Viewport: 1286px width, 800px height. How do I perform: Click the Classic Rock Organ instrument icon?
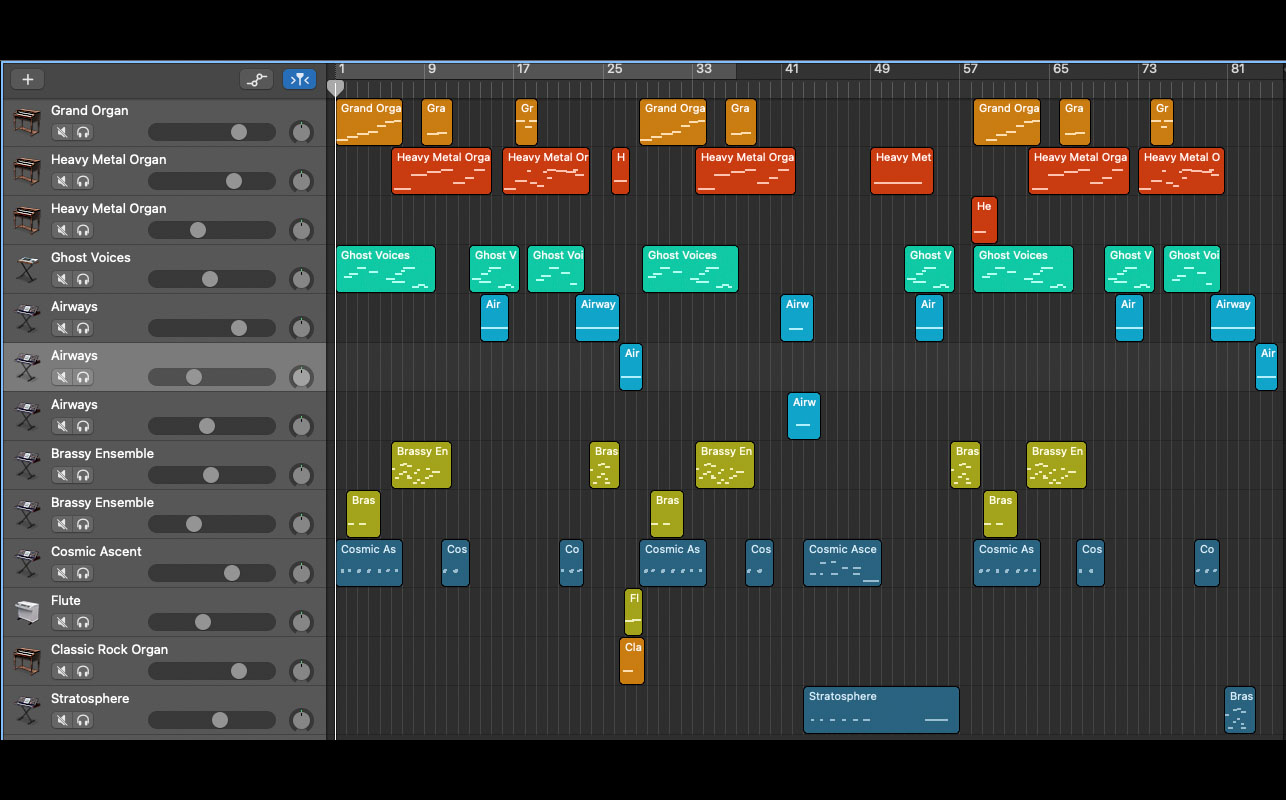(27, 661)
